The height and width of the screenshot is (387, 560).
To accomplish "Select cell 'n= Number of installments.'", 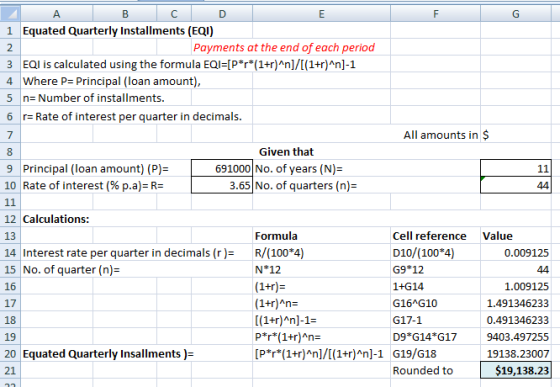I will coord(94,98).
